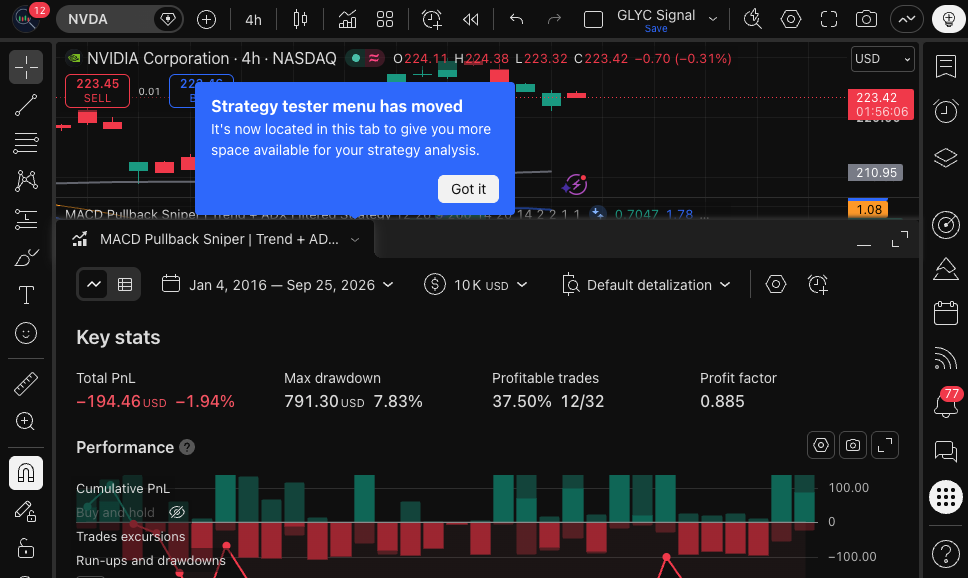Open the NVDA symbol search

tap(120, 19)
